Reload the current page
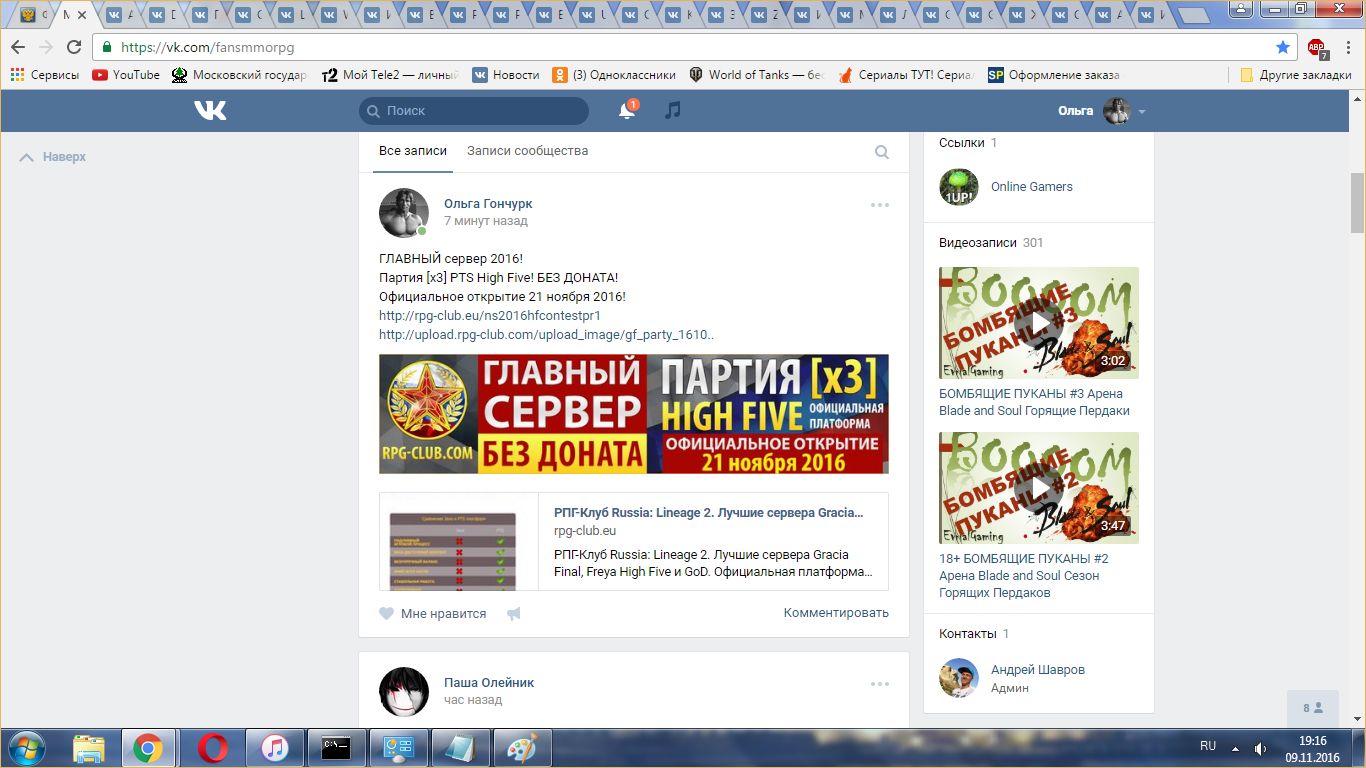 tap(74, 47)
